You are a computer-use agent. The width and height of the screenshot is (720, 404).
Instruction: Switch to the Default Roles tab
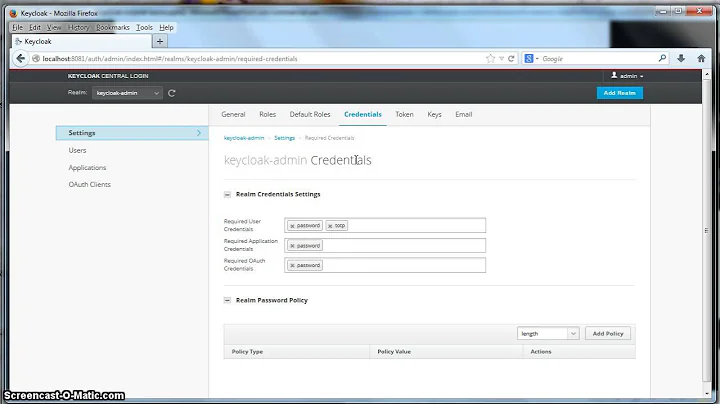[x=310, y=114]
